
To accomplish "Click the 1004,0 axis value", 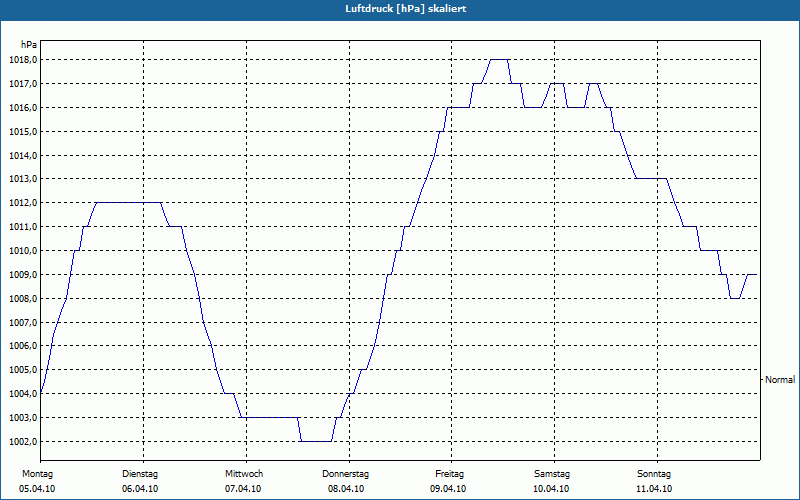I will 22,394.
